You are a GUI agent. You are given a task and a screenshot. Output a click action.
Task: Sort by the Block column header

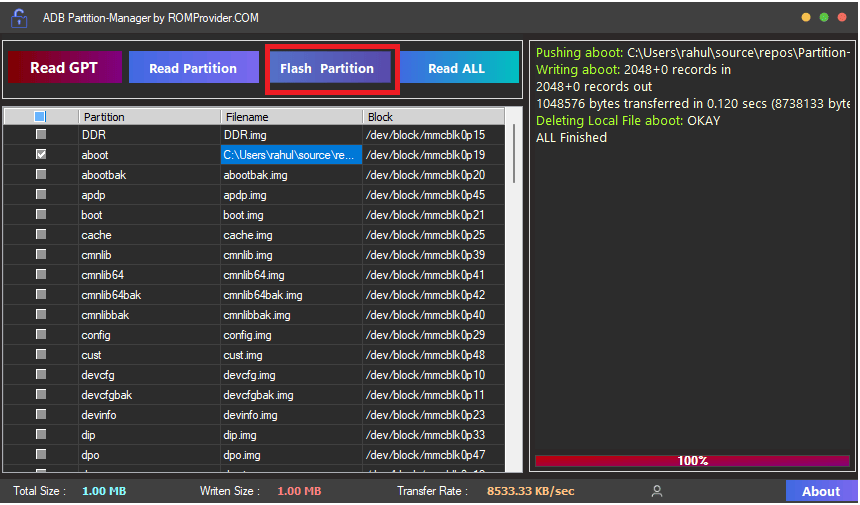[x=433, y=117]
